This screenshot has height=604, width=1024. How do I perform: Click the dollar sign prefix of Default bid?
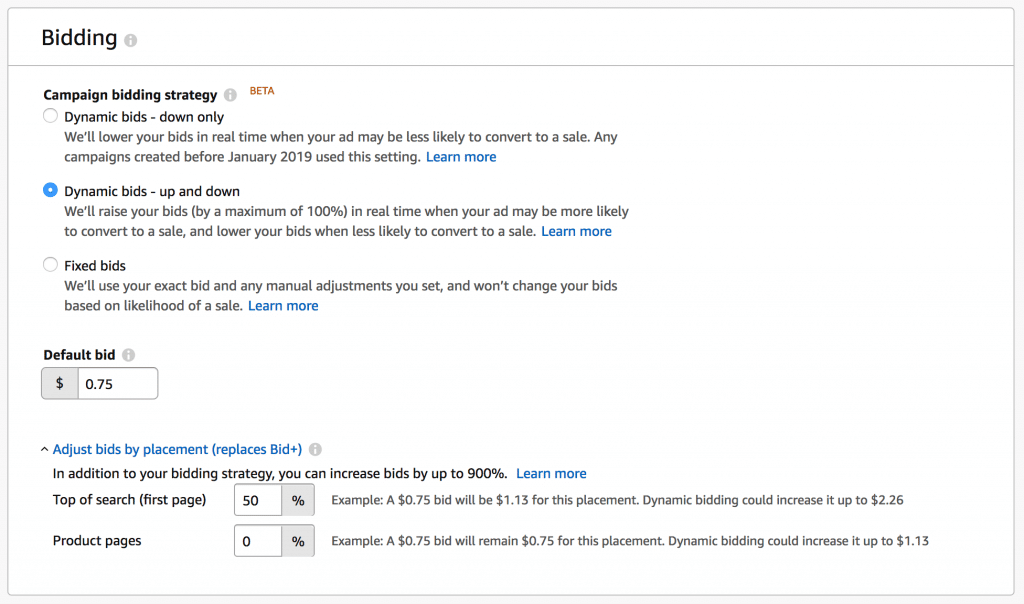click(60, 384)
